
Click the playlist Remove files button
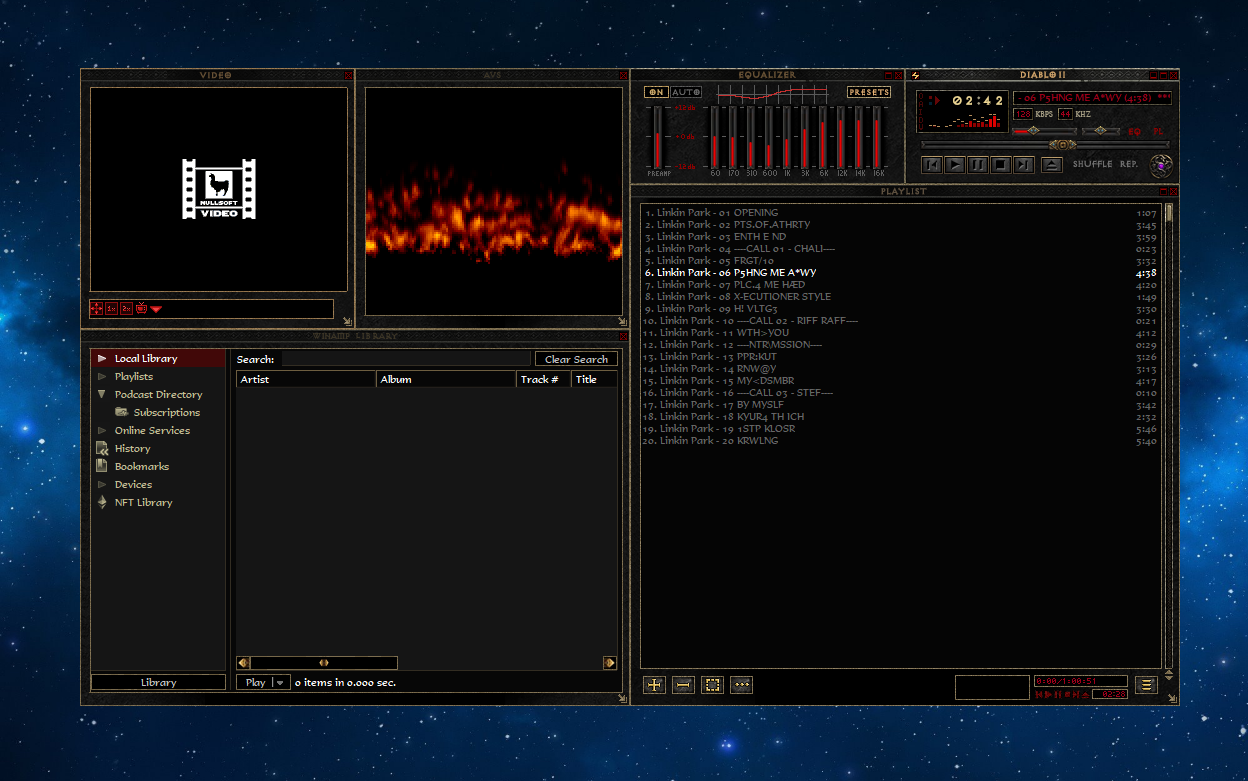(684, 685)
